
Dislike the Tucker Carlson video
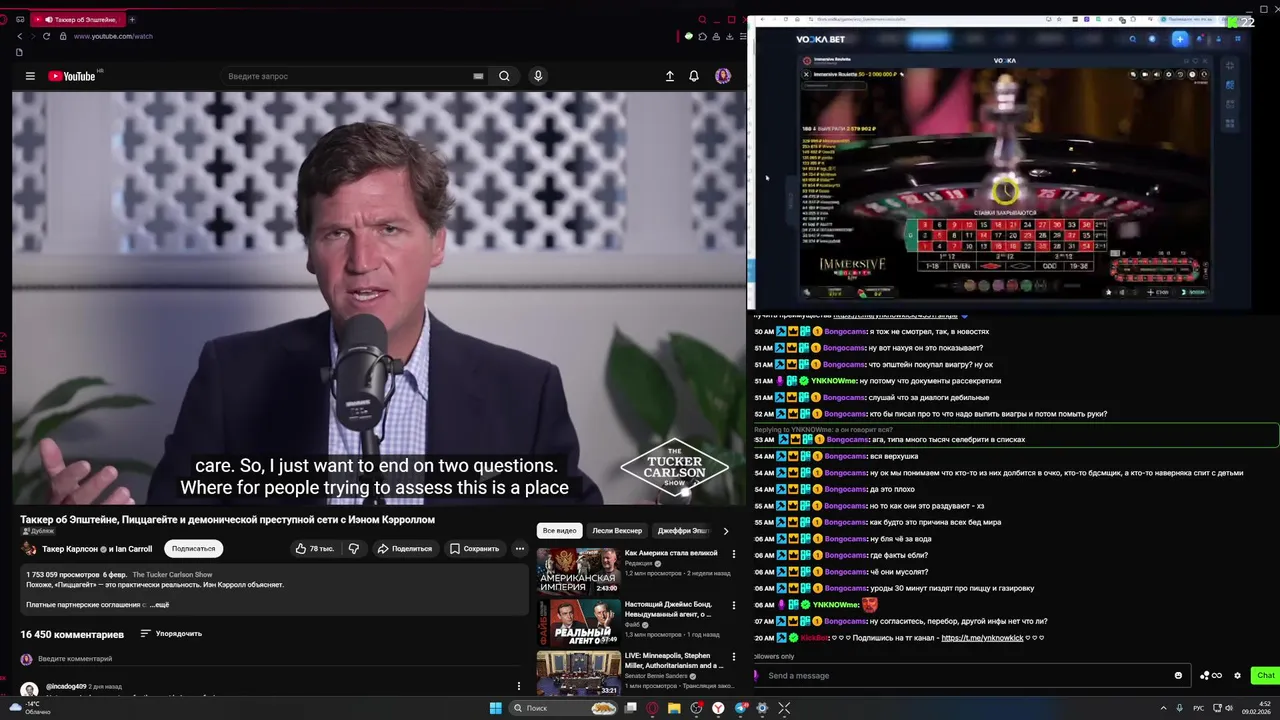pyautogui.click(x=353, y=548)
